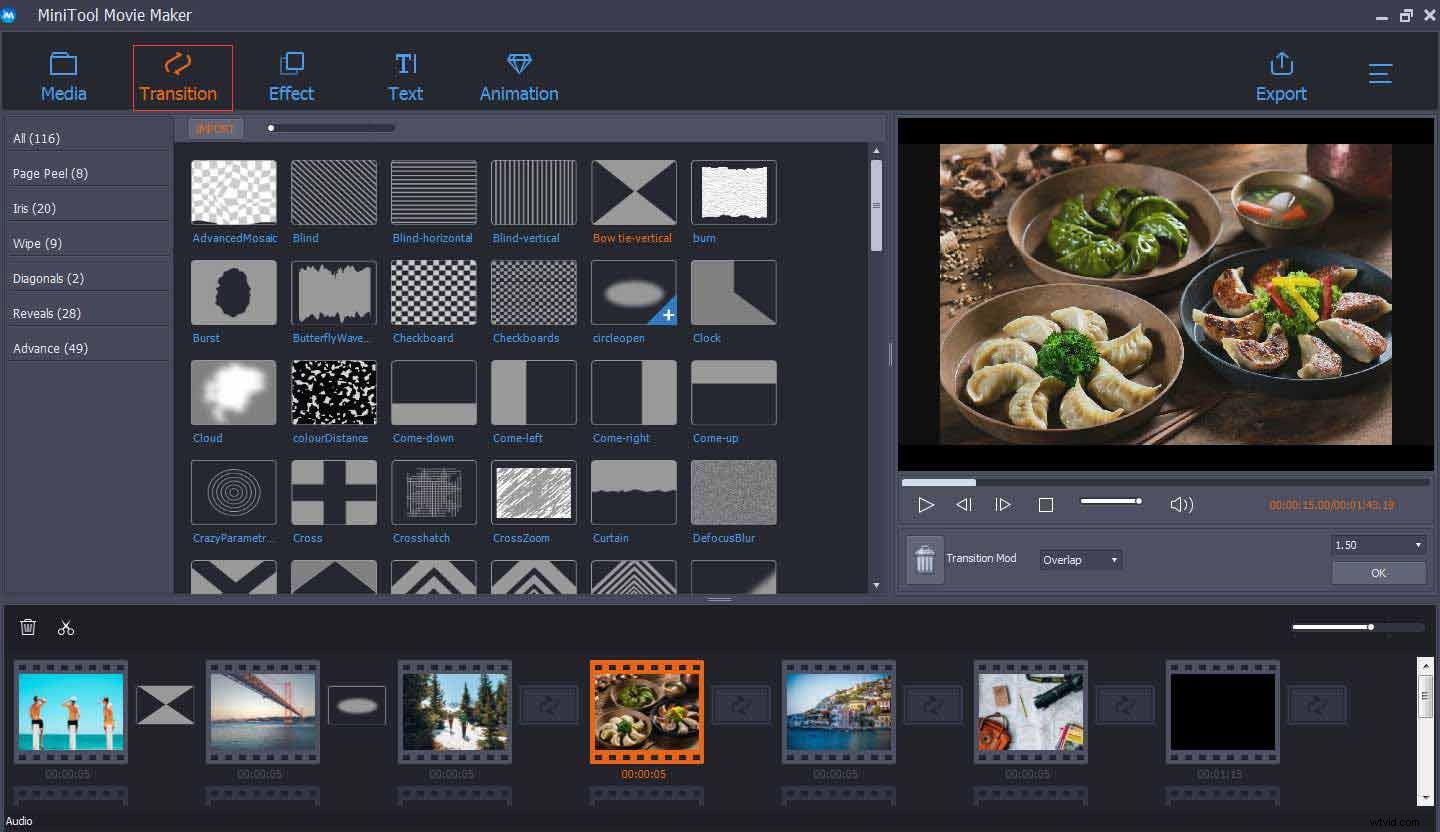Confirm transition settings with OK button
The width and height of the screenshot is (1440, 832).
pyautogui.click(x=1378, y=573)
